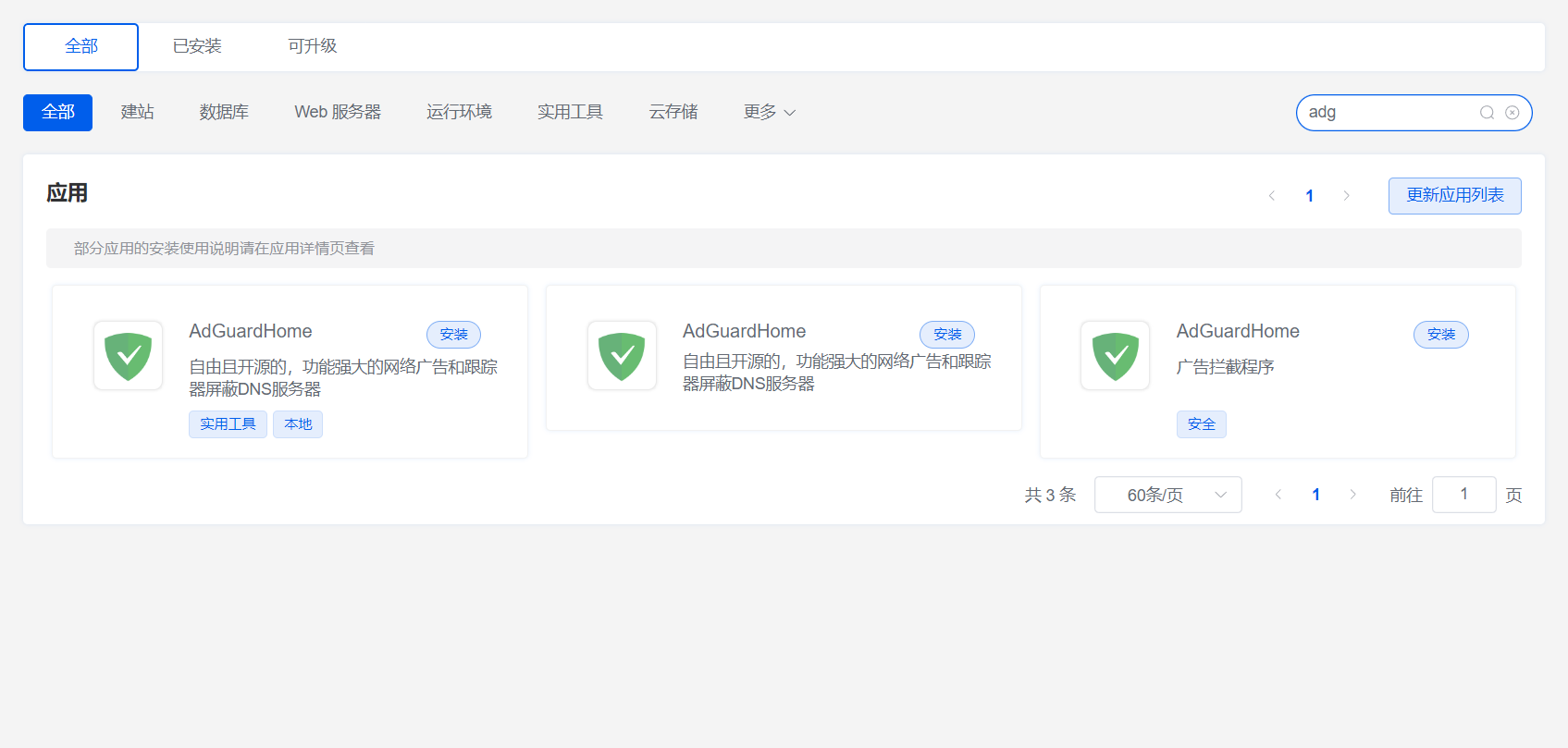Open the AdGuardHome shield icon tagged 实用工具
Screen dimensions: 1568x748
point(129,356)
